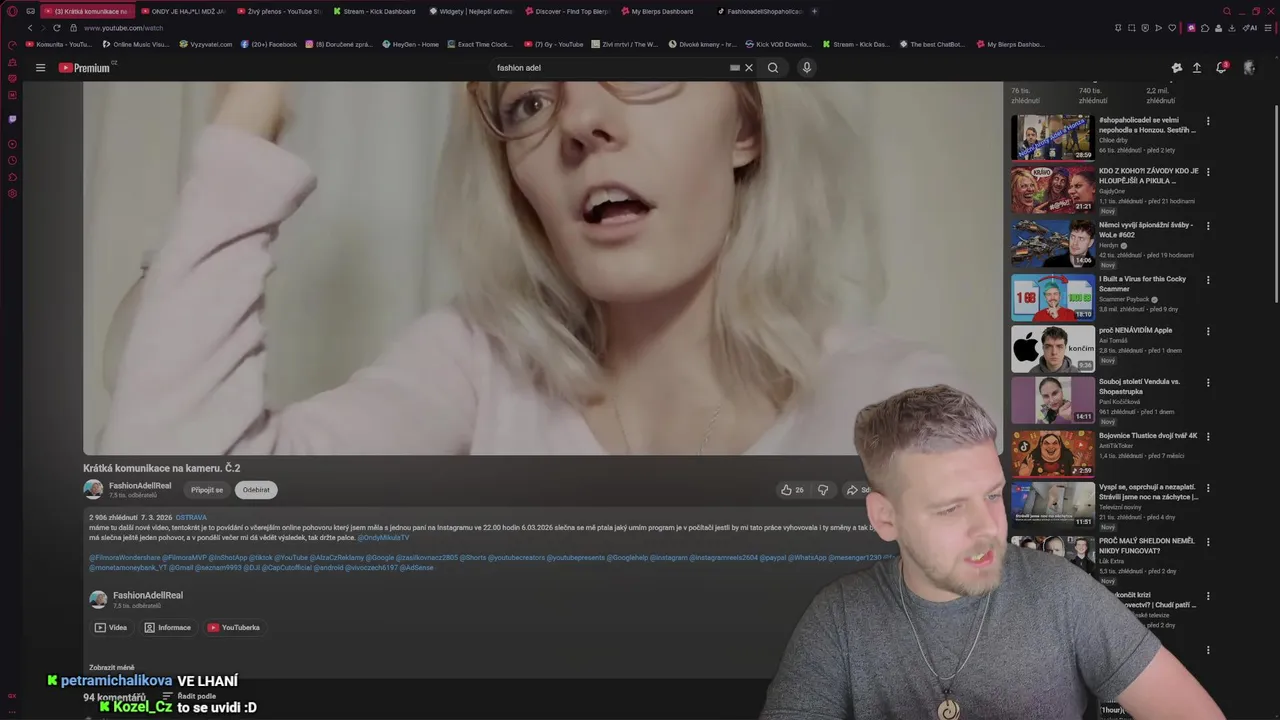This screenshot has width=1280, height=720.
Task: Open the KDO Z KOHO?! video thumbnail
Action: pos(1053,189)
